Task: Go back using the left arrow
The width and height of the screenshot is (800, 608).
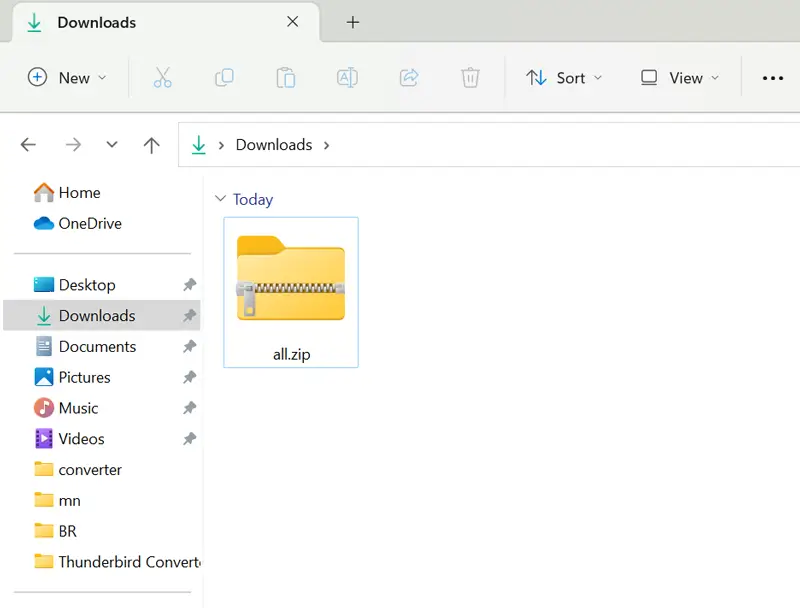Action: pos(28,145)
